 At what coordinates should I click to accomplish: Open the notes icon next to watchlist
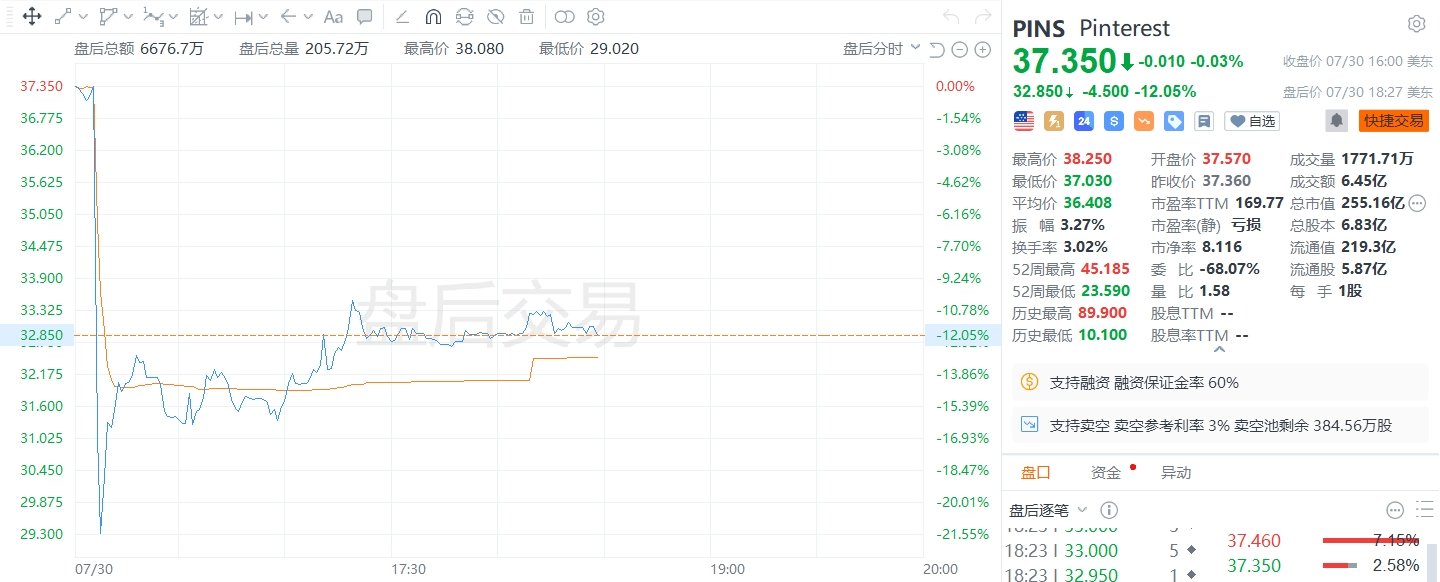[1204, 121]
